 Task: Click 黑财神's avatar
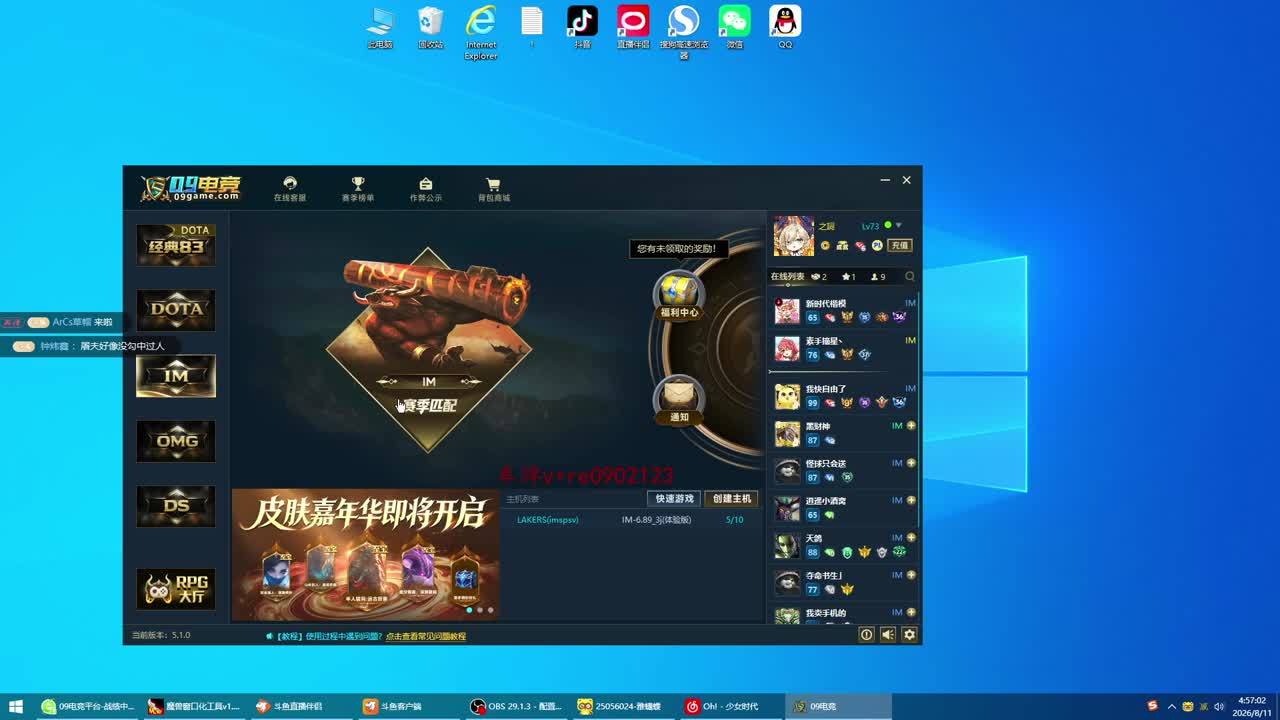(787, 434)
